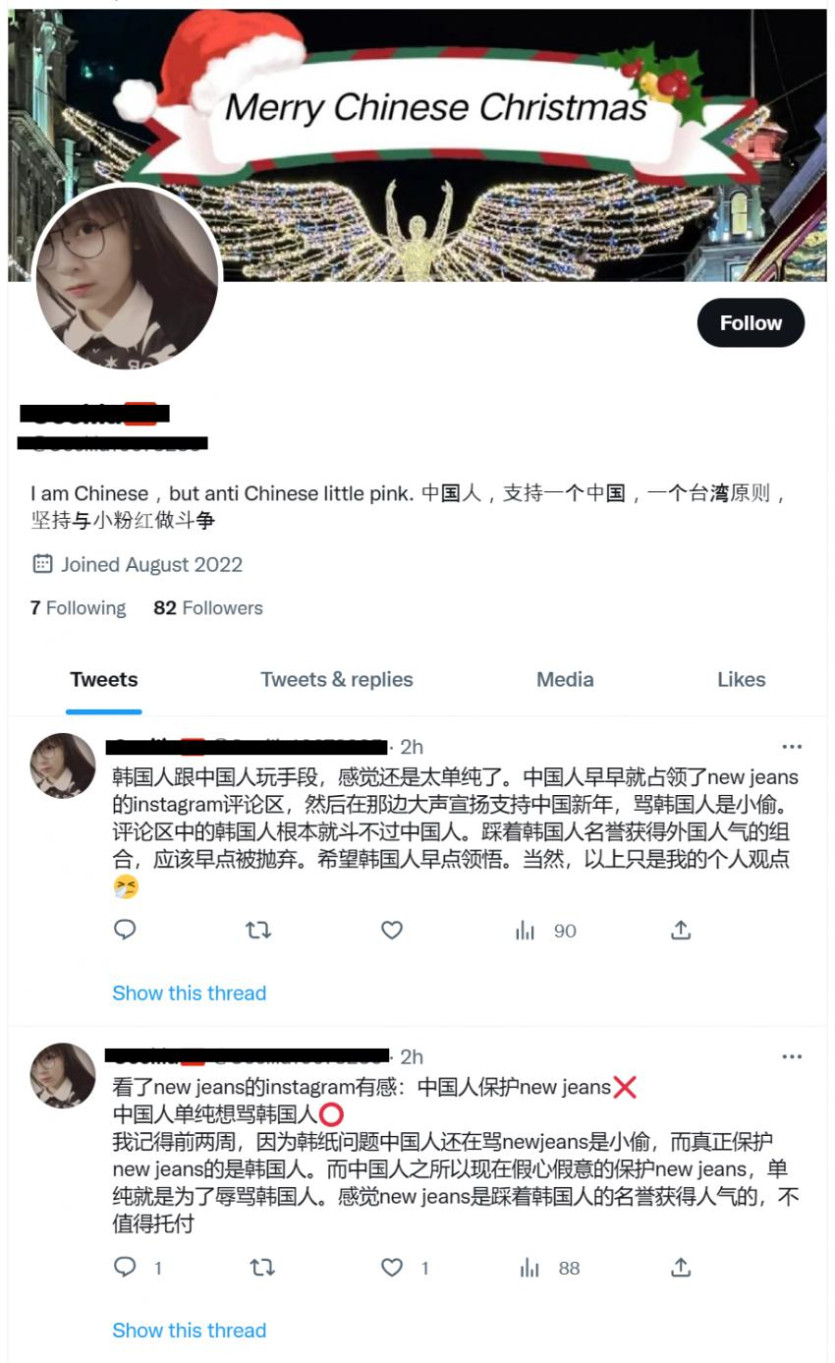Screen dimensions: 835x1363
Task: Reply to the first tweet via comment icon
Action: [125, 930]
